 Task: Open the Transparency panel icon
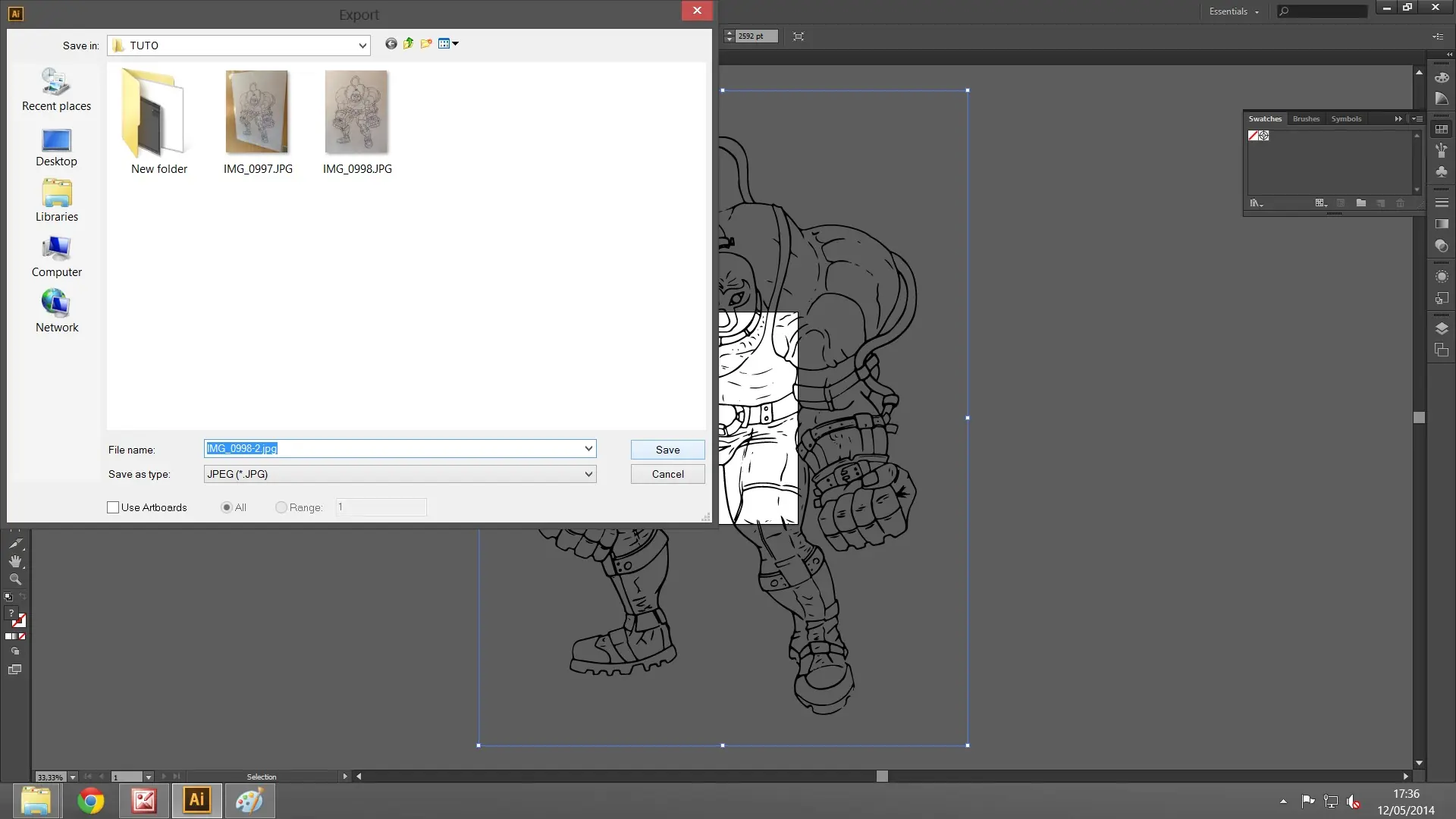click(1442, 246)
